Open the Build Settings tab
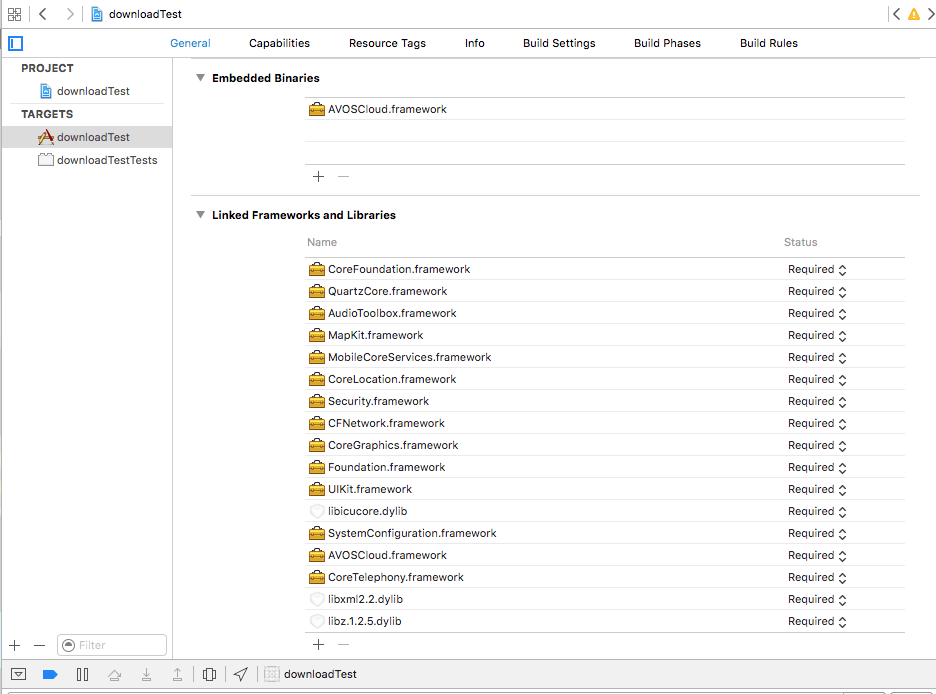This screenshot has width=936, height=694. coord(559,43)
